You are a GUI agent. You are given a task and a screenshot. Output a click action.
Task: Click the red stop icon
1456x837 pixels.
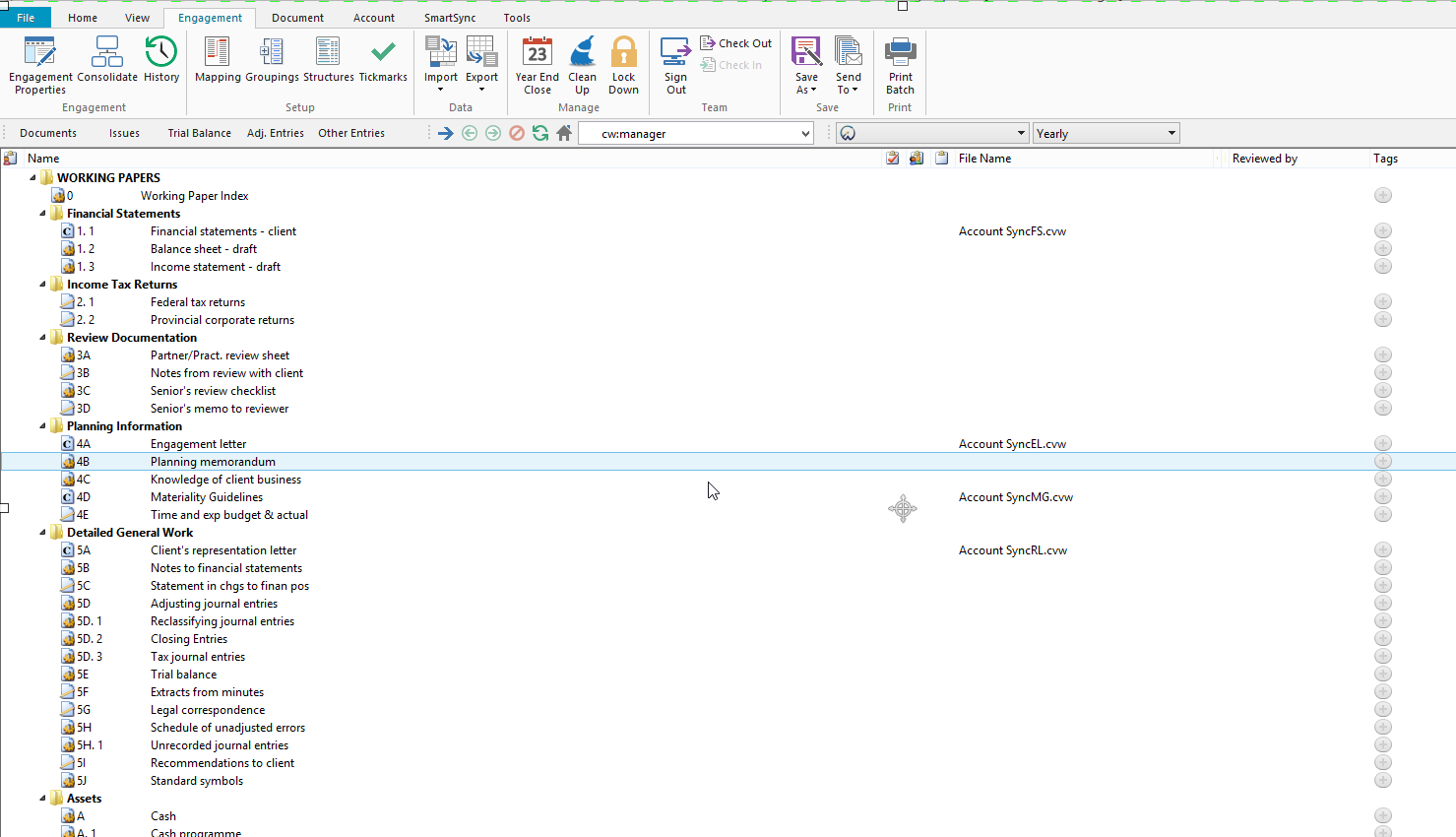(517, 133)
